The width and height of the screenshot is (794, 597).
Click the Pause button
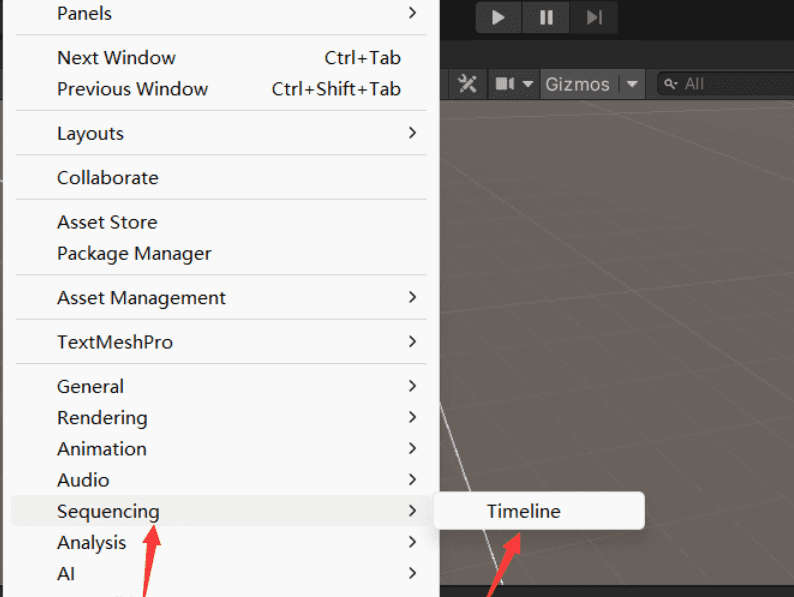(x=546, y=17)
